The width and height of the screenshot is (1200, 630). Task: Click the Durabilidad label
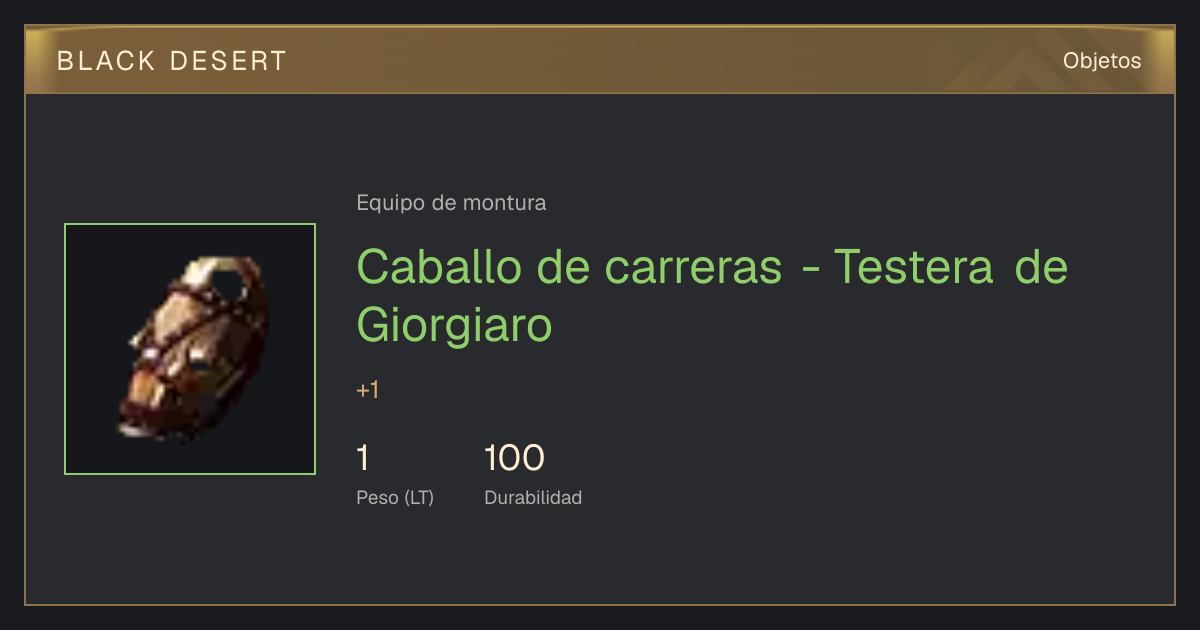(x=533, y=497)
